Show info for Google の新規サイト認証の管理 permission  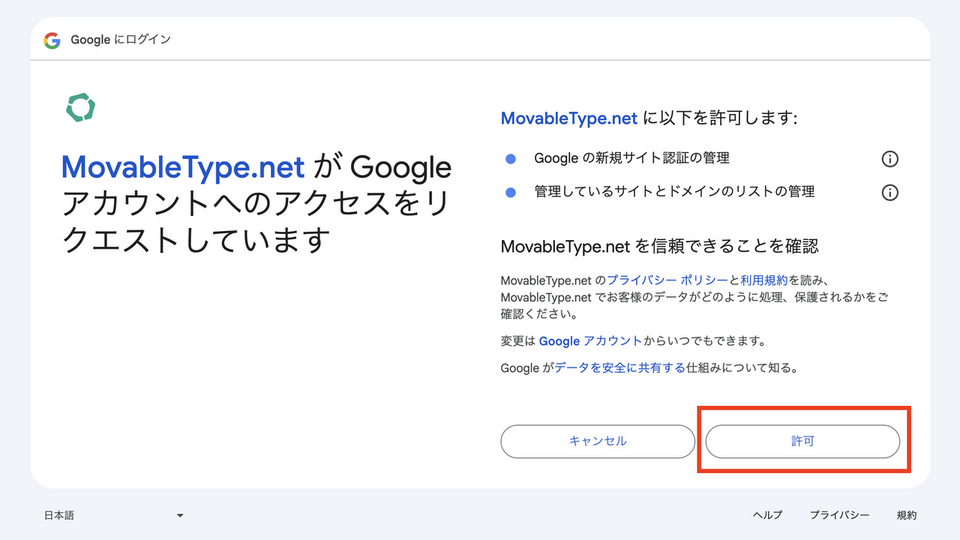[889, 159]
